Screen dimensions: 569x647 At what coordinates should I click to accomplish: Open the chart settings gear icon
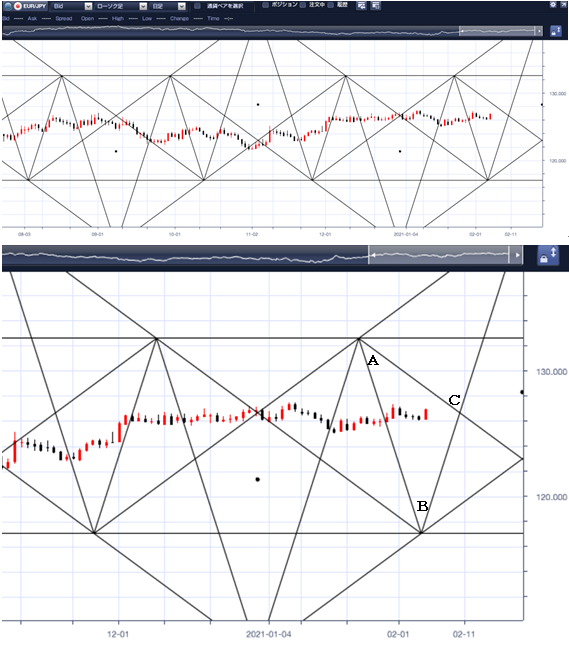[553, 5]
